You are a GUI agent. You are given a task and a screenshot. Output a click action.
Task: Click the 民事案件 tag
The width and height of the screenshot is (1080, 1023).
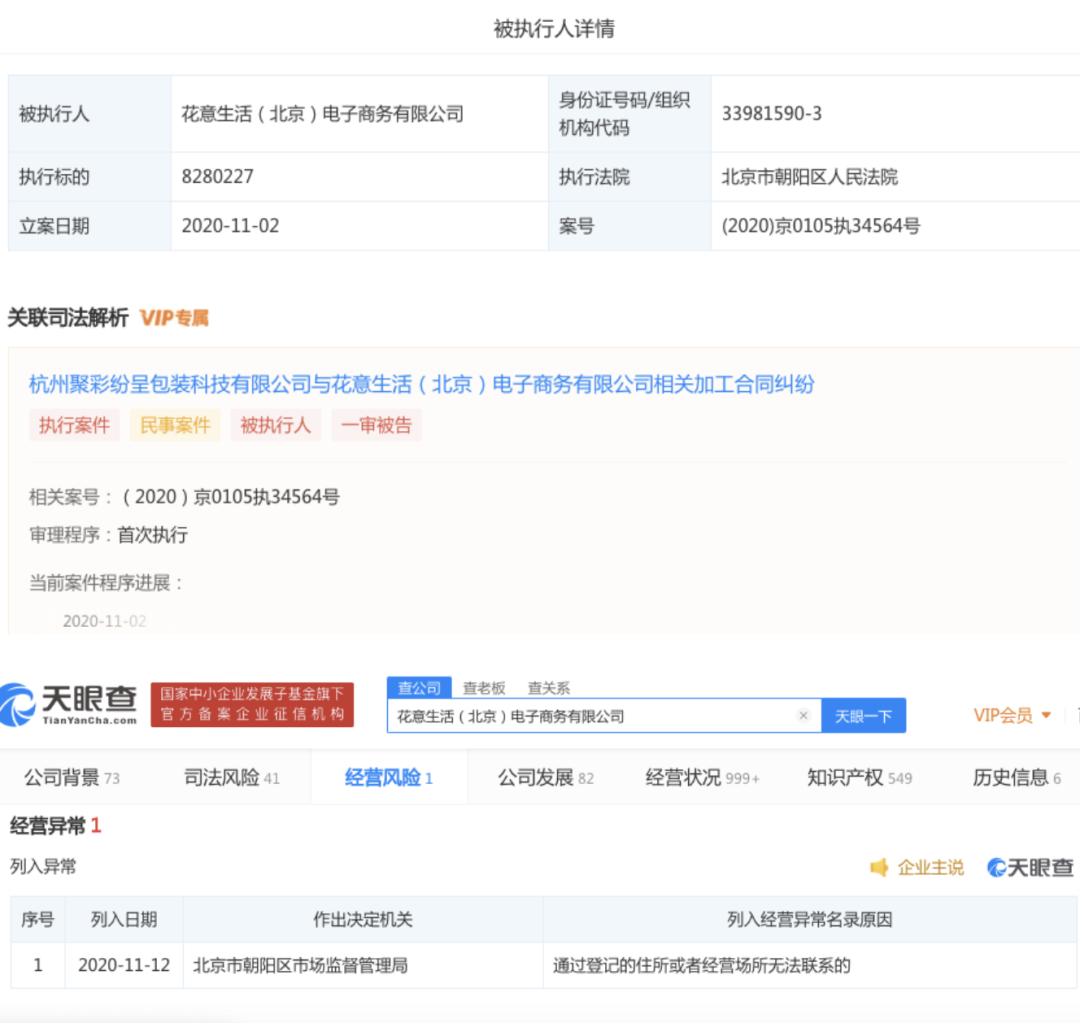click(x=175, y=425)
